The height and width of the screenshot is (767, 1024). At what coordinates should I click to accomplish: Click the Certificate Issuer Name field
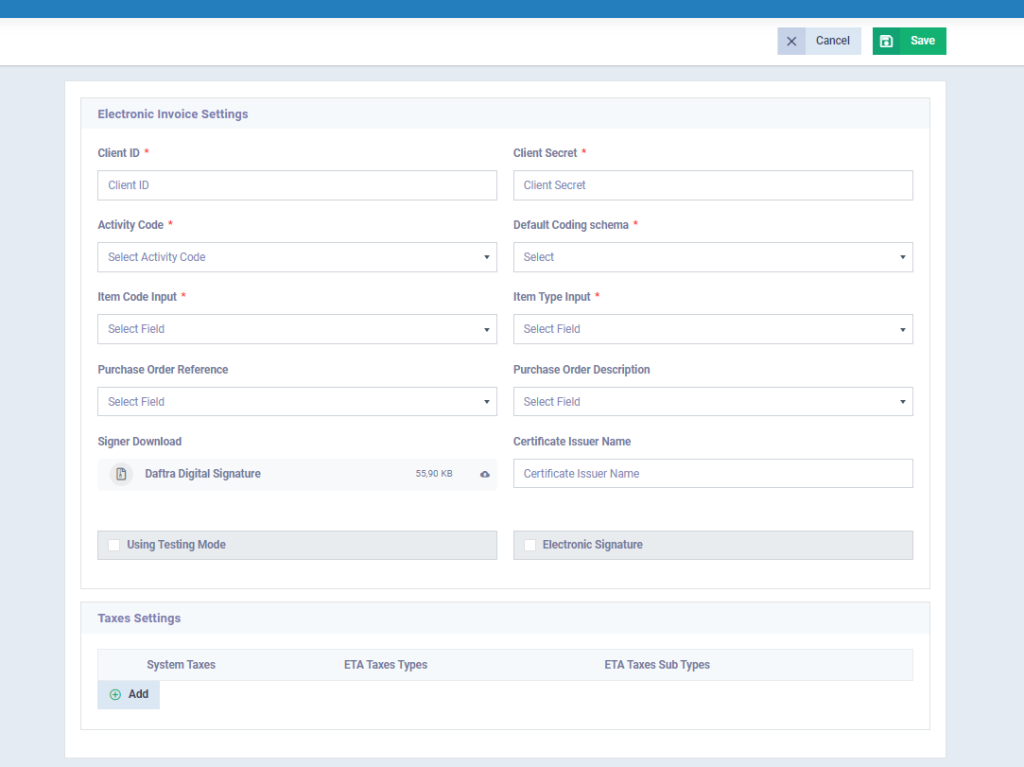[x=712, y=474]
